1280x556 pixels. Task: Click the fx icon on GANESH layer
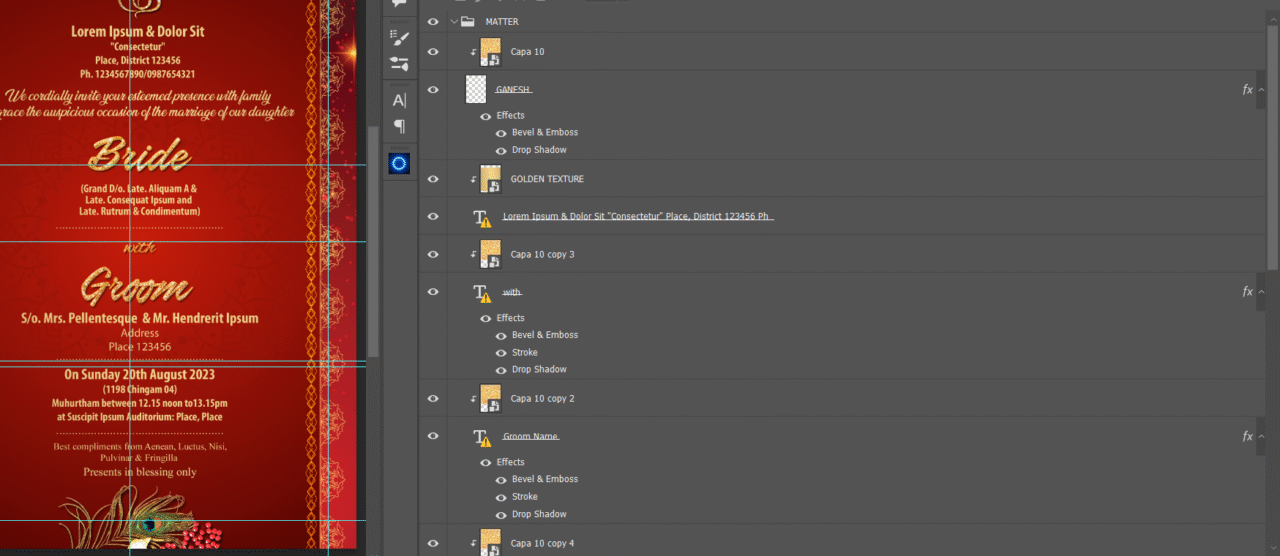click(x=1247, y=90)
